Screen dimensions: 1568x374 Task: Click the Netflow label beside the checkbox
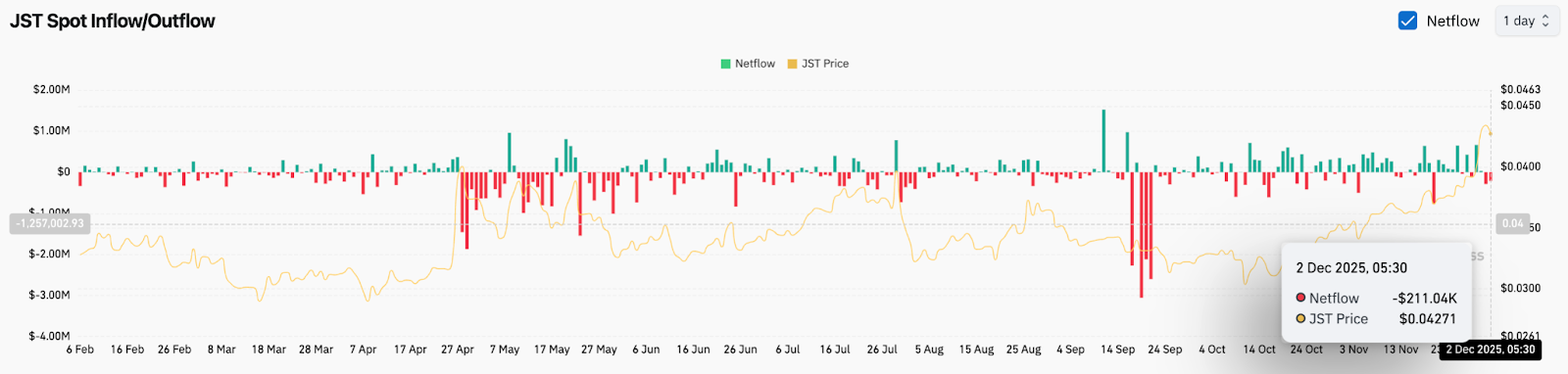pos(1452,21)
